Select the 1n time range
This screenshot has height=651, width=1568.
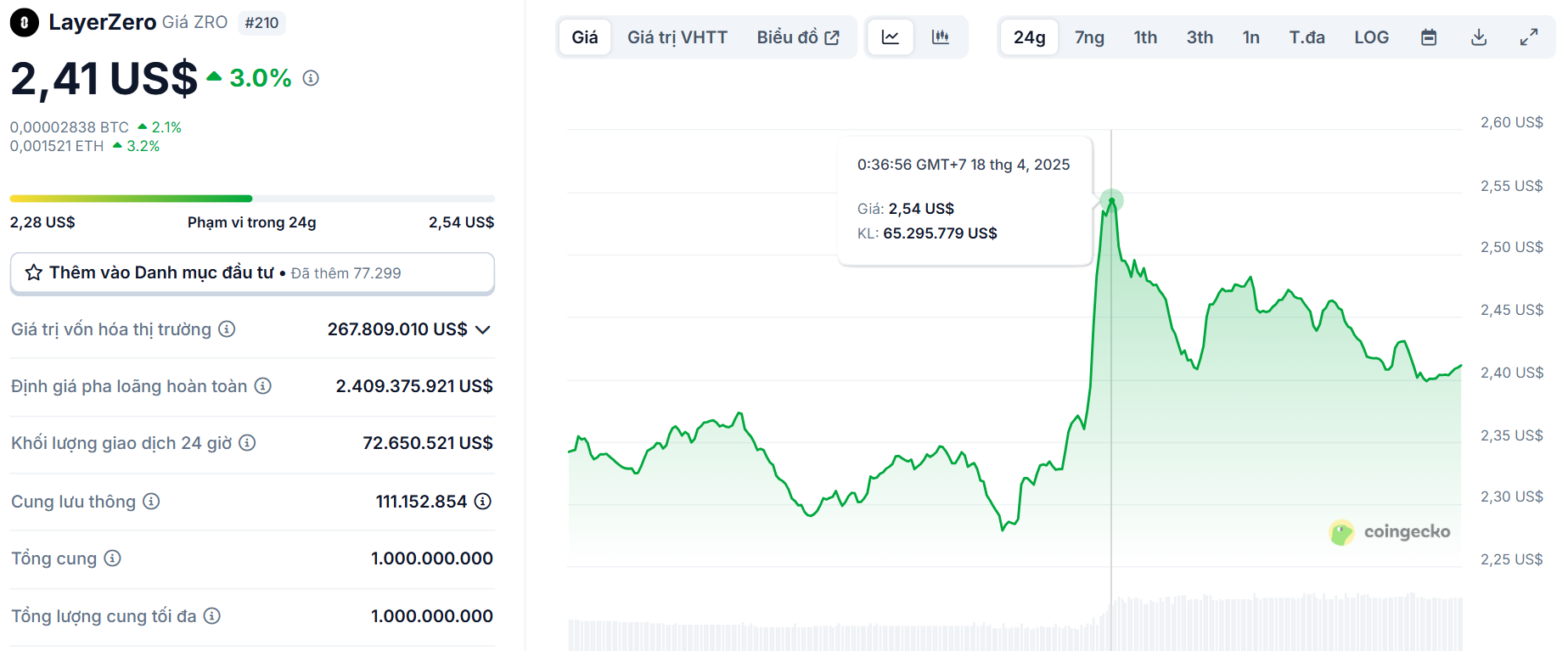[1250, 37]
